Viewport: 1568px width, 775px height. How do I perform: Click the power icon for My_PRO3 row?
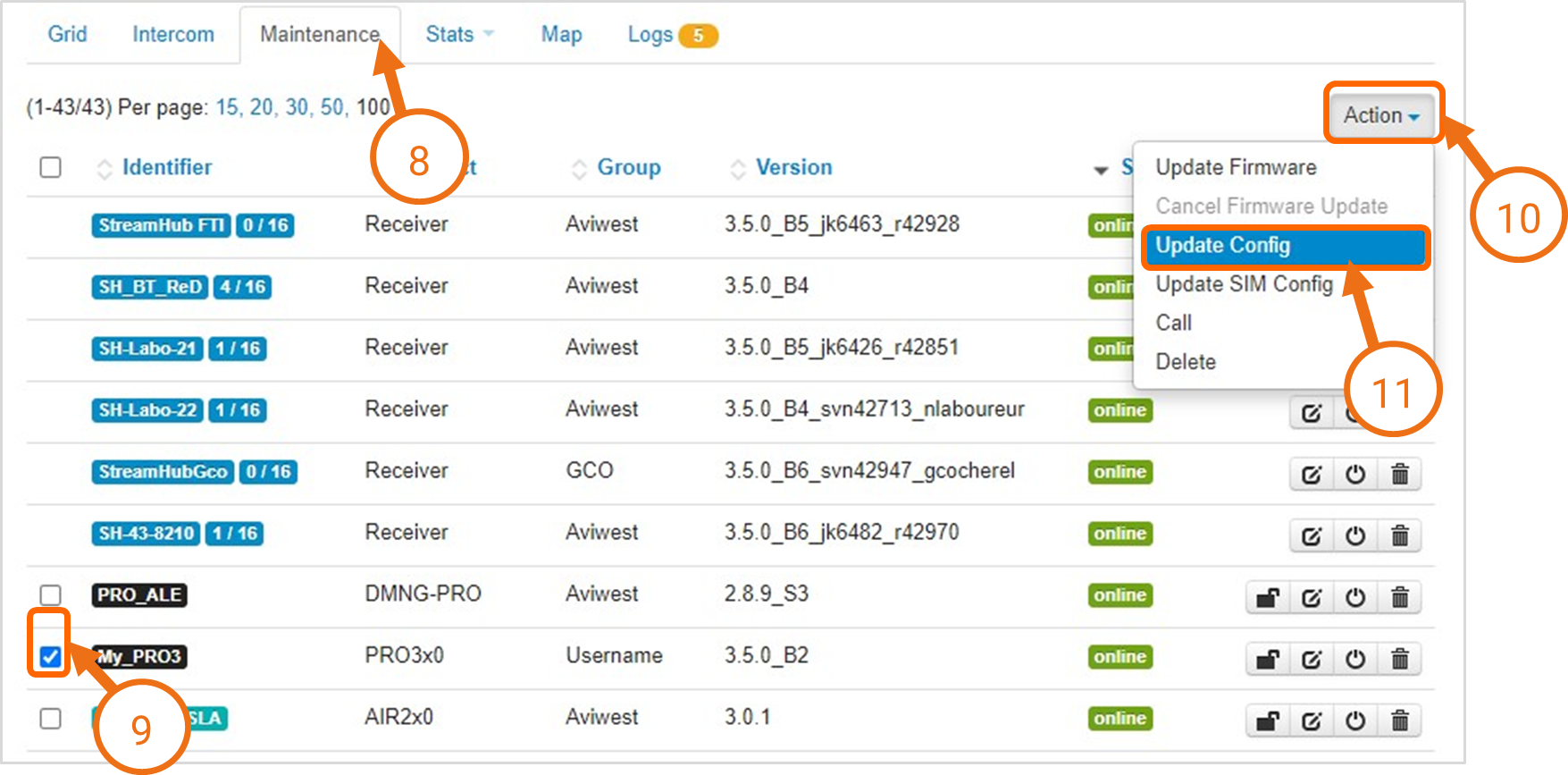[1355, 660]
